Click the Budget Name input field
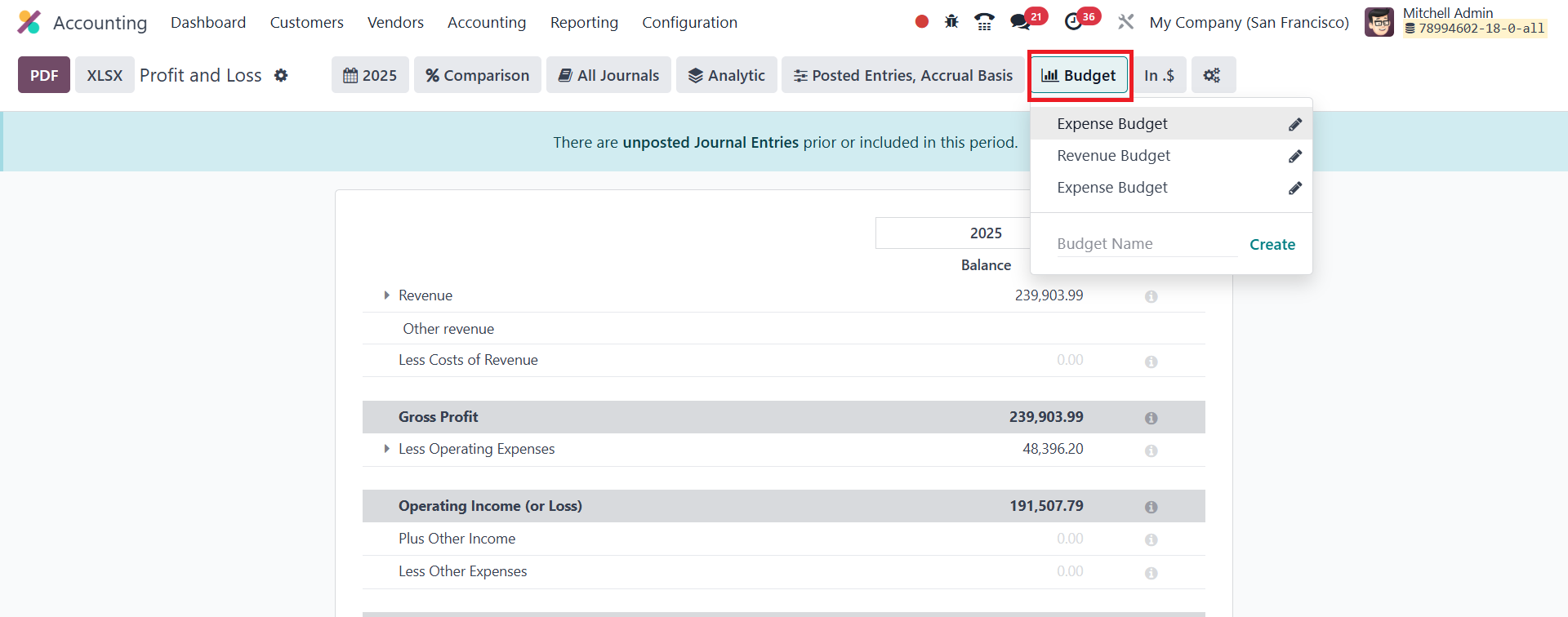 (1147, 244)
